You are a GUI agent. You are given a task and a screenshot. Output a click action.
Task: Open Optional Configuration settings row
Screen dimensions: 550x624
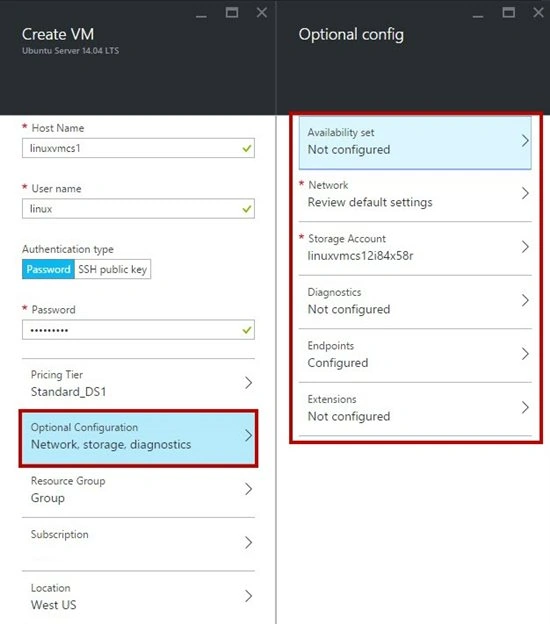pos(138,438)
